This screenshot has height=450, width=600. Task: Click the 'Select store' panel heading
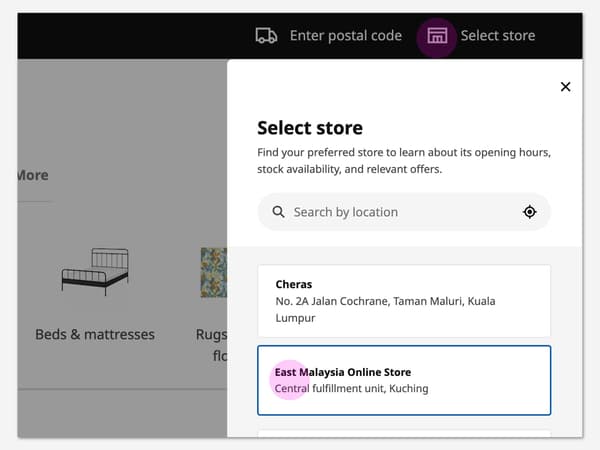tap(310, 128)
